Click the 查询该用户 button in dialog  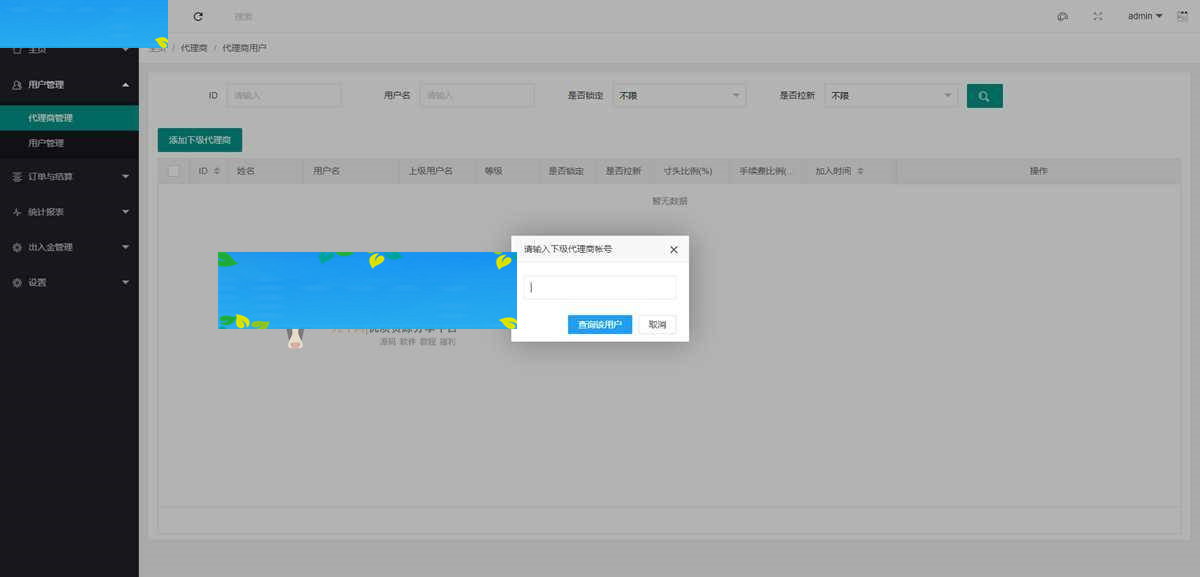pos(599,324)
